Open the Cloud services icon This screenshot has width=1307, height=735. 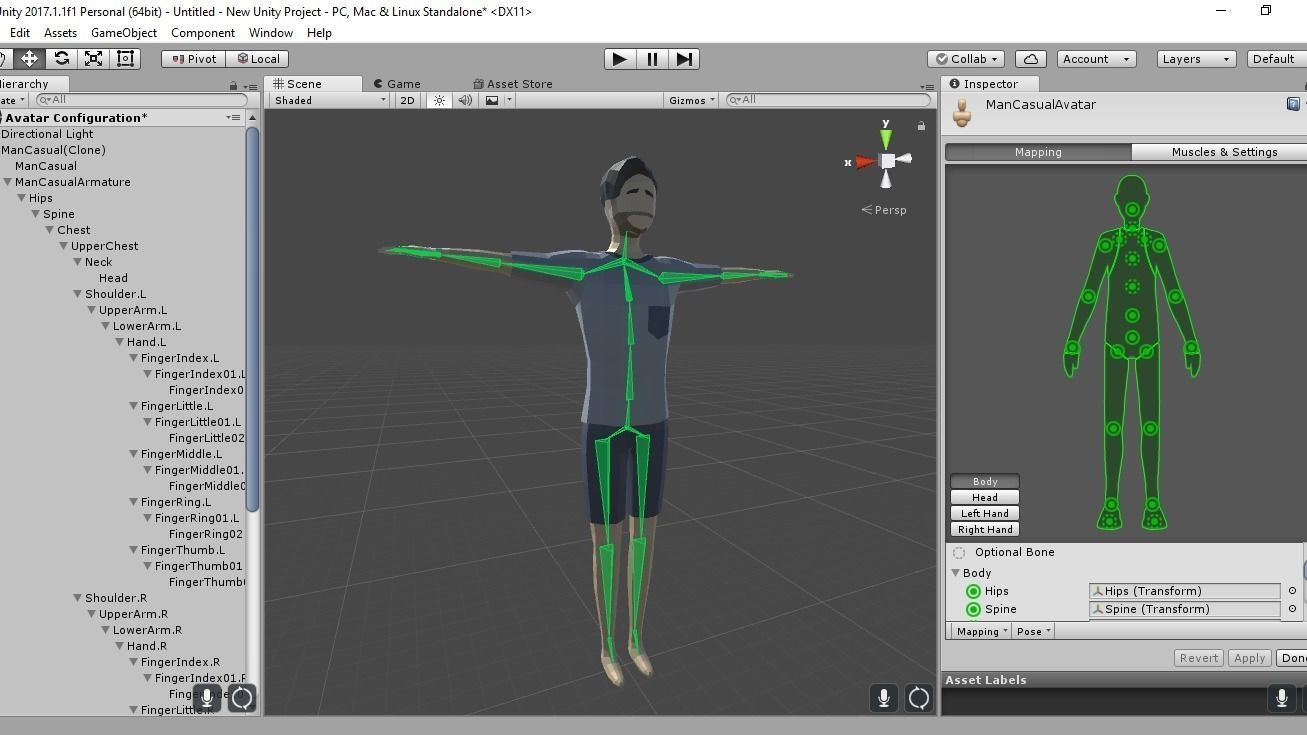[1031, 59]
